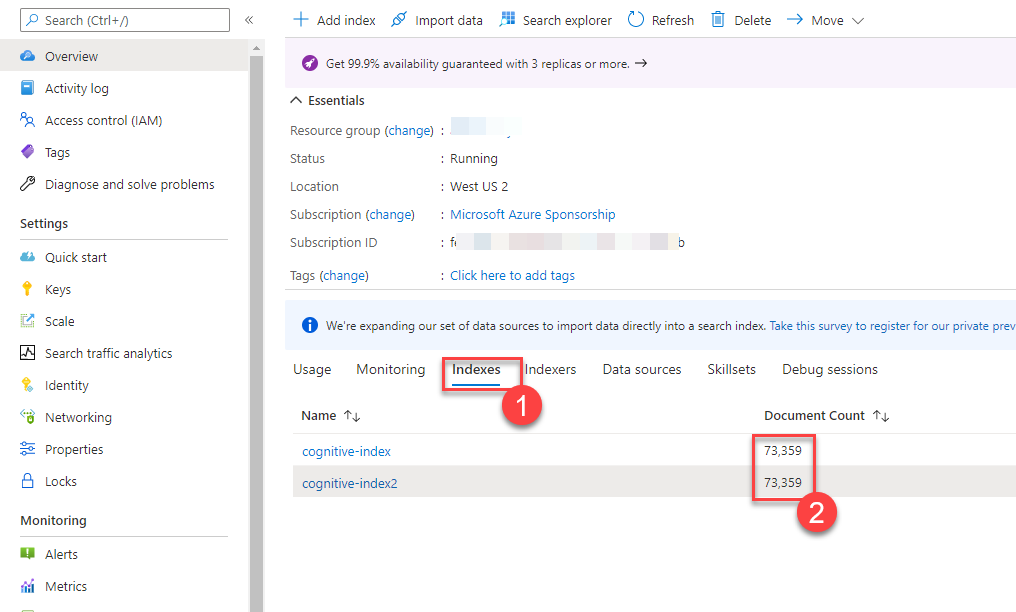Click here to add tags
The height and width of the screenshot is (612, 1016).
511,275
